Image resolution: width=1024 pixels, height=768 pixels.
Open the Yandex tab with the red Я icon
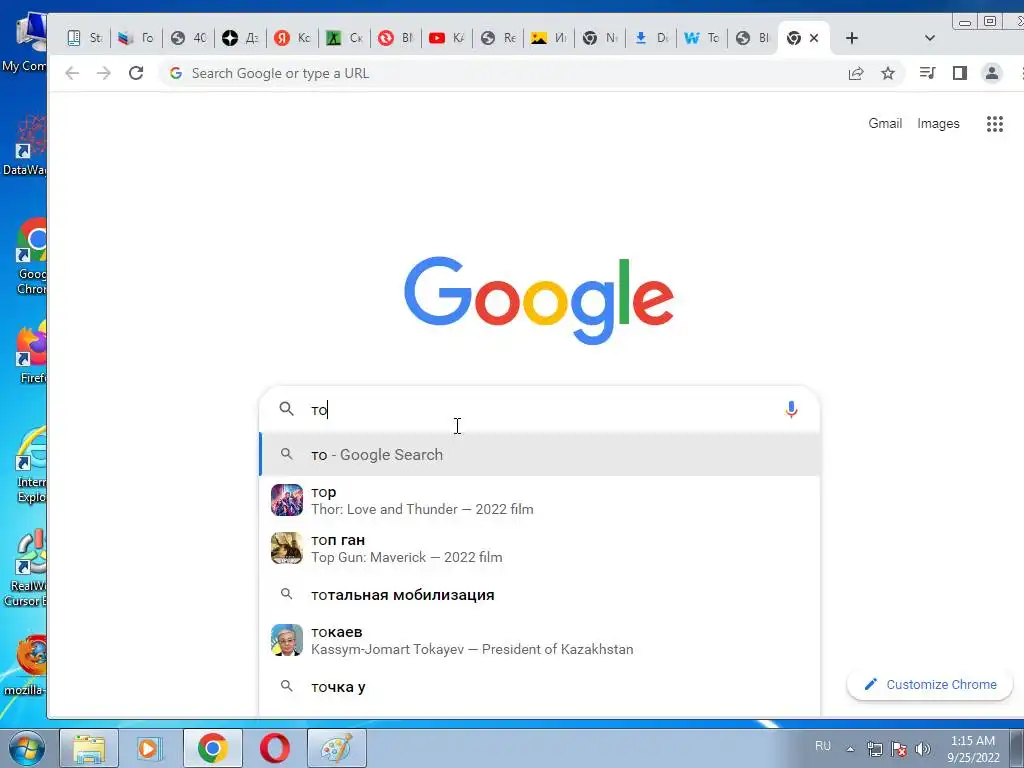pos(292,38)
